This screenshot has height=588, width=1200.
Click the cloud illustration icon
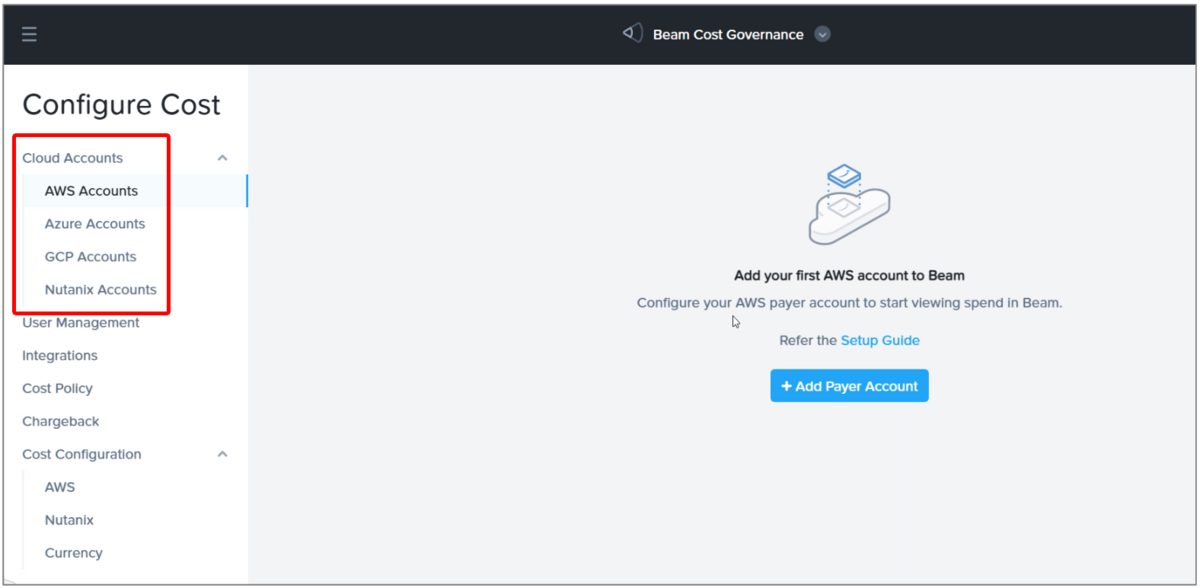(x=849, y=205)
